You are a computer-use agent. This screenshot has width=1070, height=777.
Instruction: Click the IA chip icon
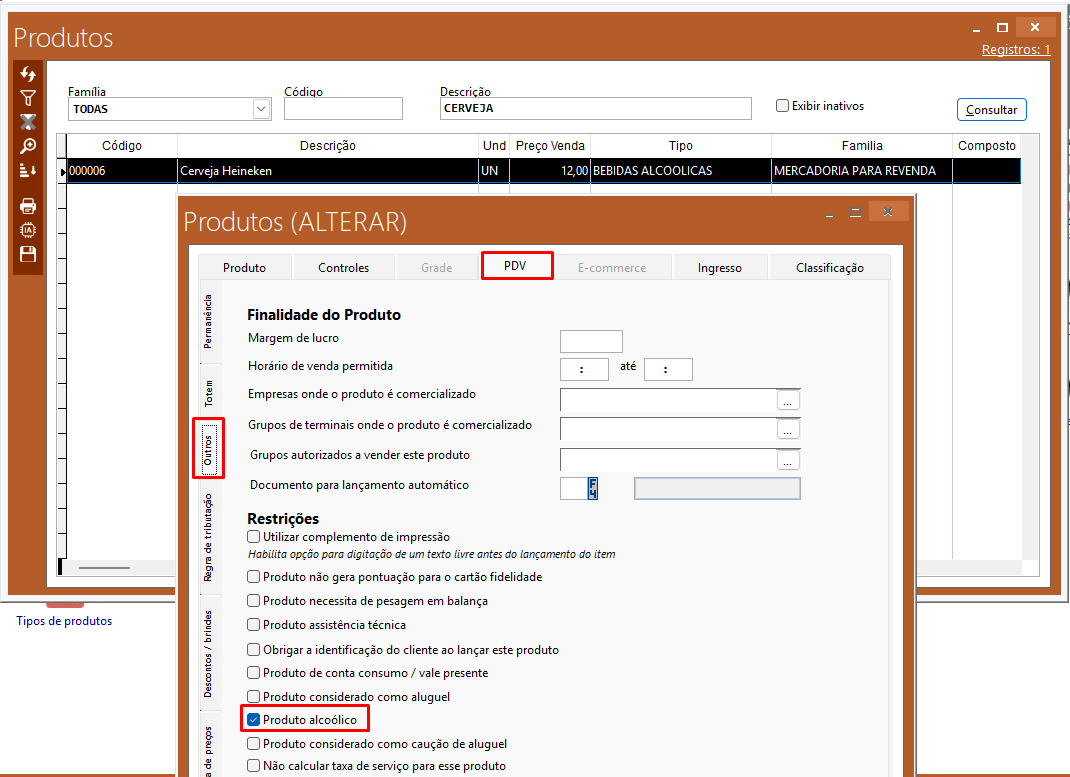point(28,230)
